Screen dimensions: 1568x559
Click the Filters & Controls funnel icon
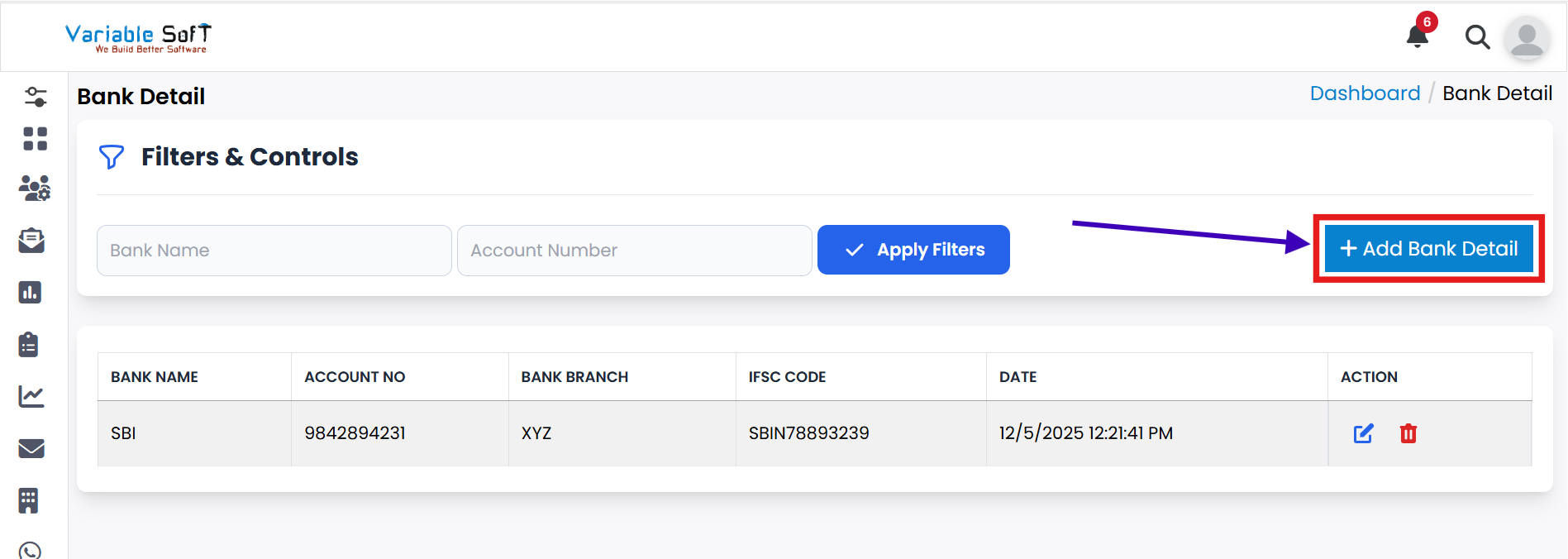[x=112, y=156]
